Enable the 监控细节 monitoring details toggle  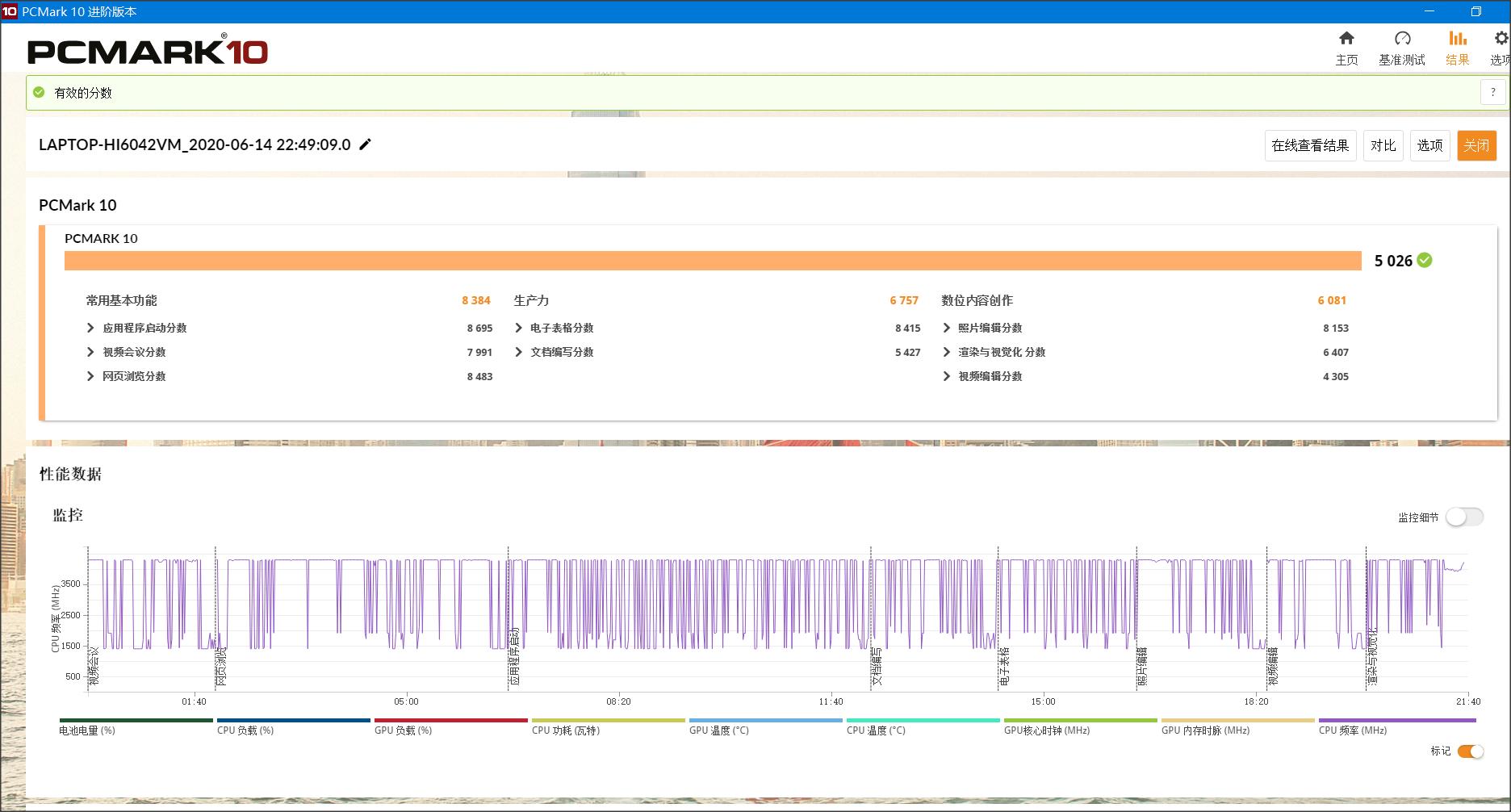pos(1464,517)
